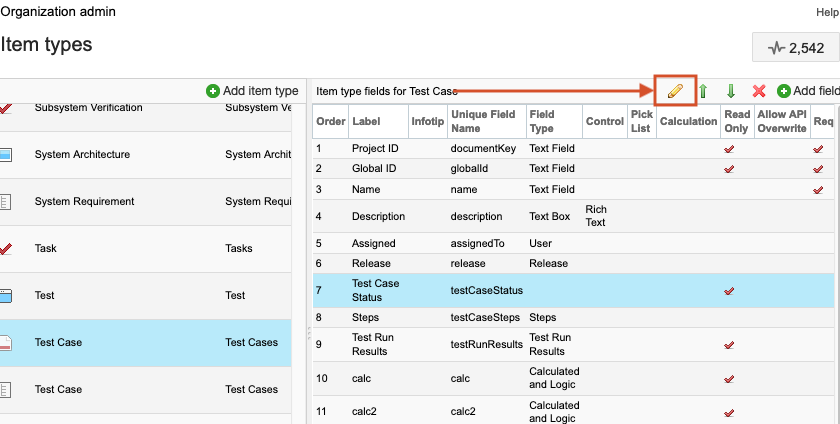The height and width of the screenshot is (424, 840).
Task: Click the Control column header
Action: click(605, 122)
